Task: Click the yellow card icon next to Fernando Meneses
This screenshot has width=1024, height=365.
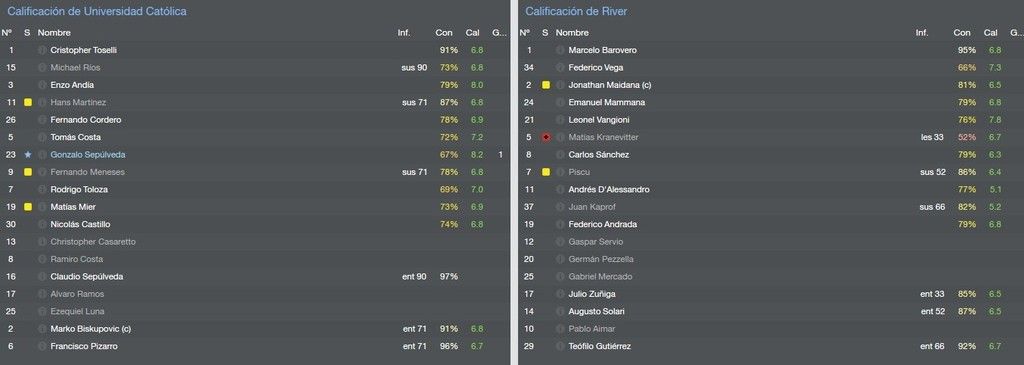Action: click(27, 172)
